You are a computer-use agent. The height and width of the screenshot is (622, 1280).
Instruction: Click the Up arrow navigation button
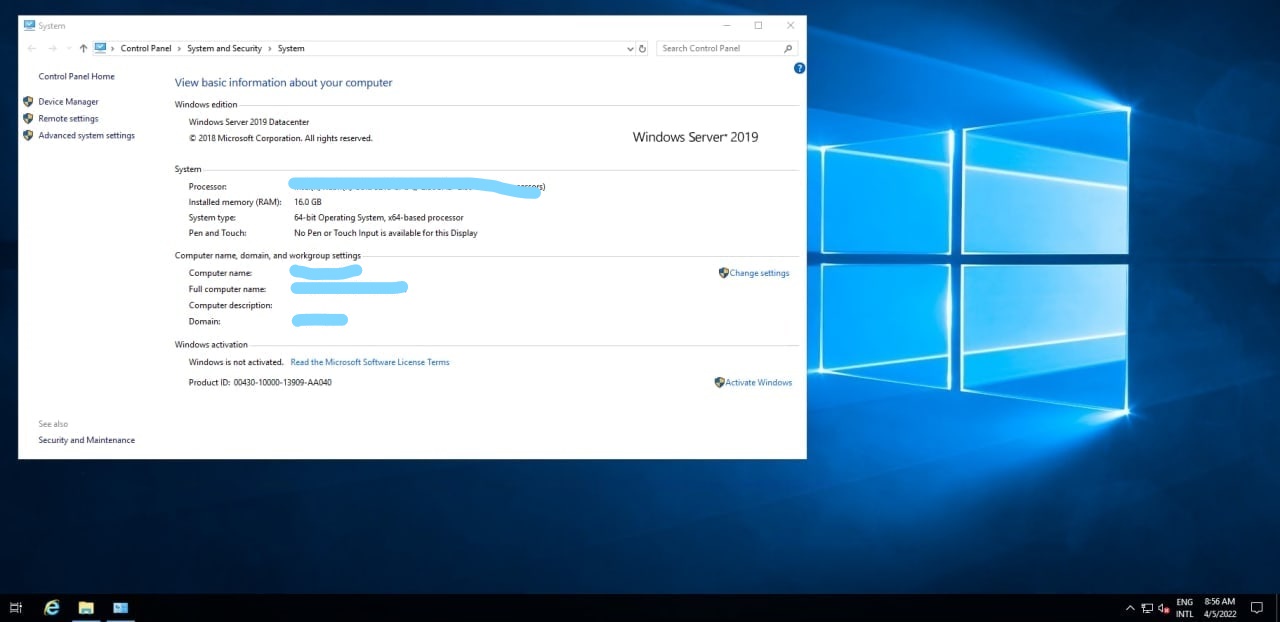pyautogui.click(x=82, y=47)
